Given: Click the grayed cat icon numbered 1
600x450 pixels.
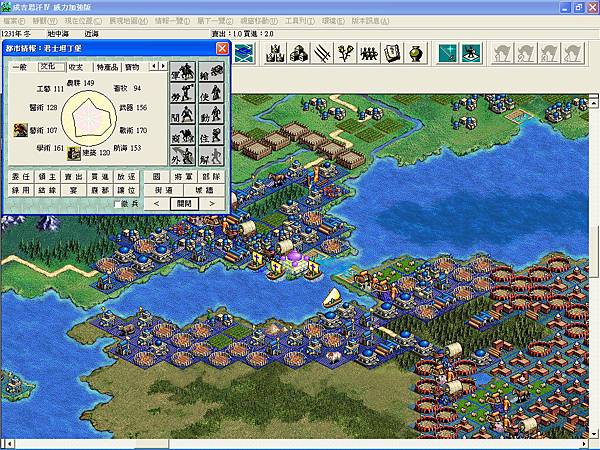Looking at the screenshot, I should pos(502,53).
